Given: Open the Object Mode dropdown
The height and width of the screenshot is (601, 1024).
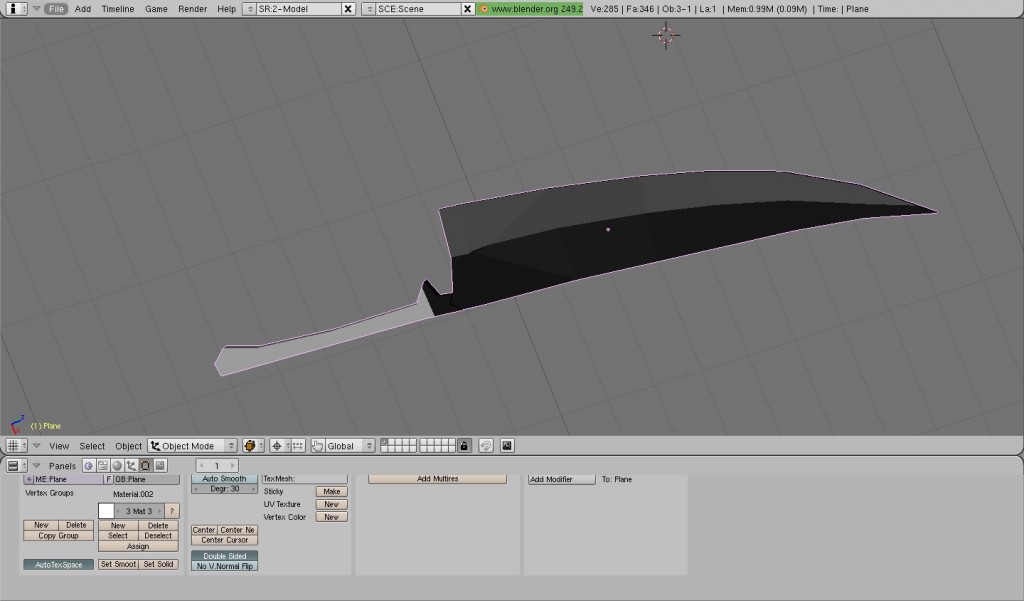Looking at the screenshot, I should pos(190,445).
